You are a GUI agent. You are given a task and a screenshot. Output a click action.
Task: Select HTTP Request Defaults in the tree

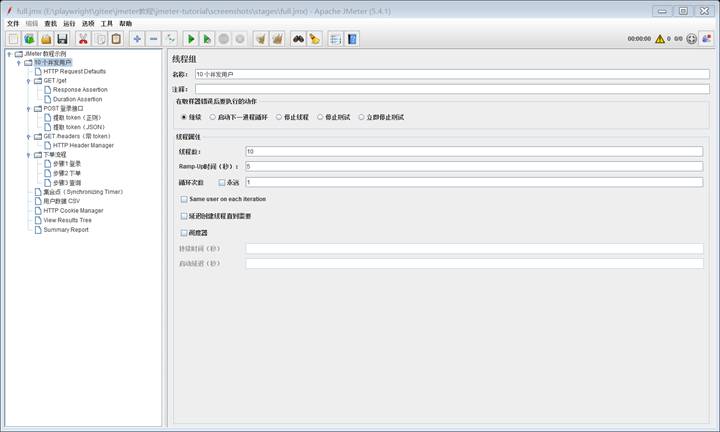pyautogui.click(x=74, y=72)
